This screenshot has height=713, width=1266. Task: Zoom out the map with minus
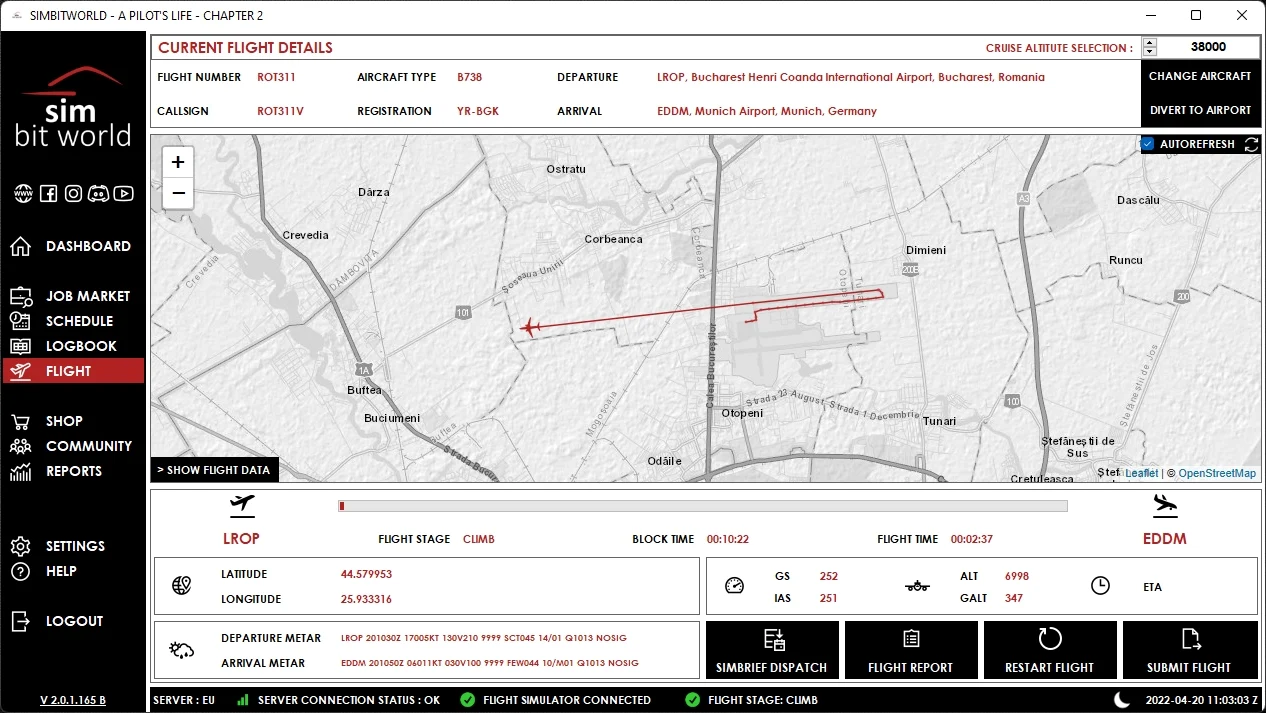tap(178, 193)
